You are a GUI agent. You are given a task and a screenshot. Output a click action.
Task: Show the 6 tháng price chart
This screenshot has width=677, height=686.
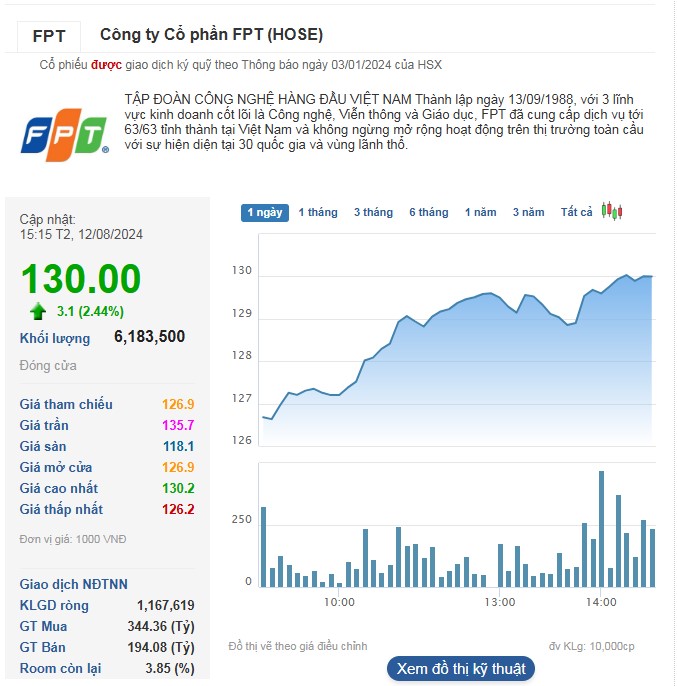(x=428, y=213)
